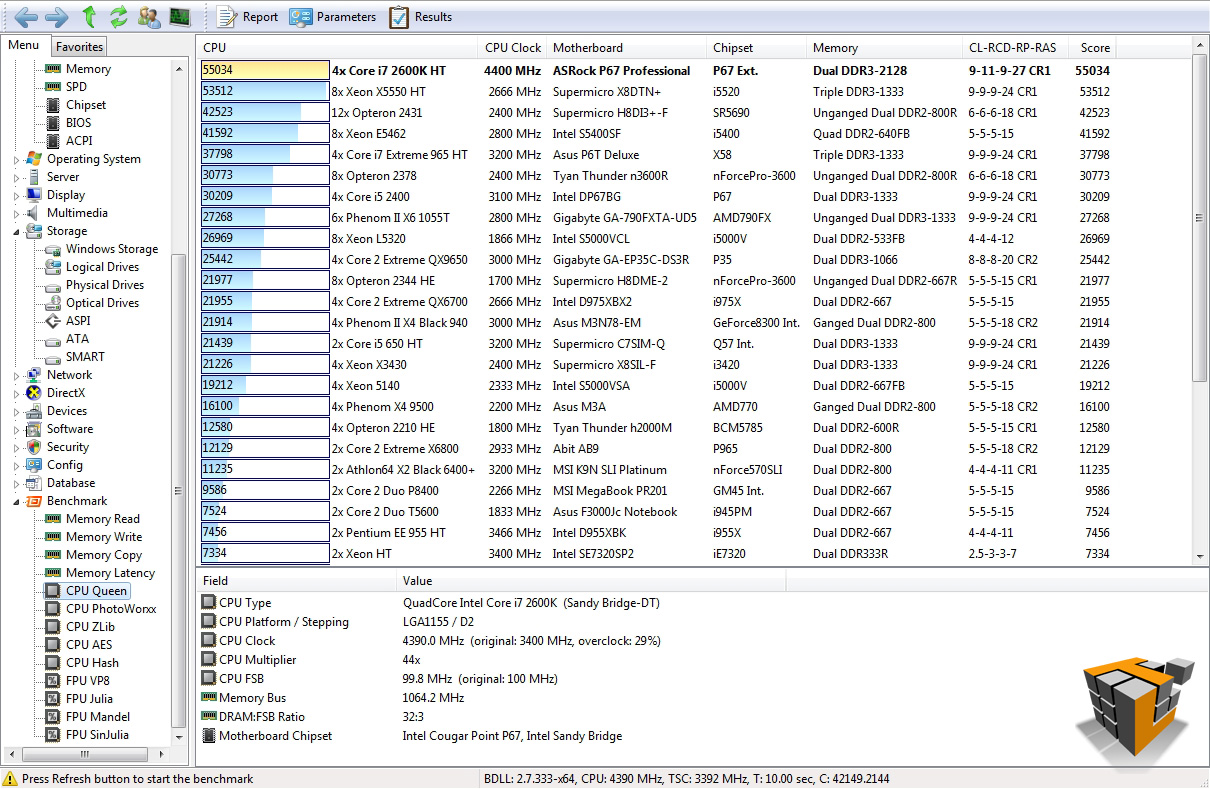Select the Memory Copy benchmark
Viewport: 1210px width, 789px height.
(x=104, y=555)
